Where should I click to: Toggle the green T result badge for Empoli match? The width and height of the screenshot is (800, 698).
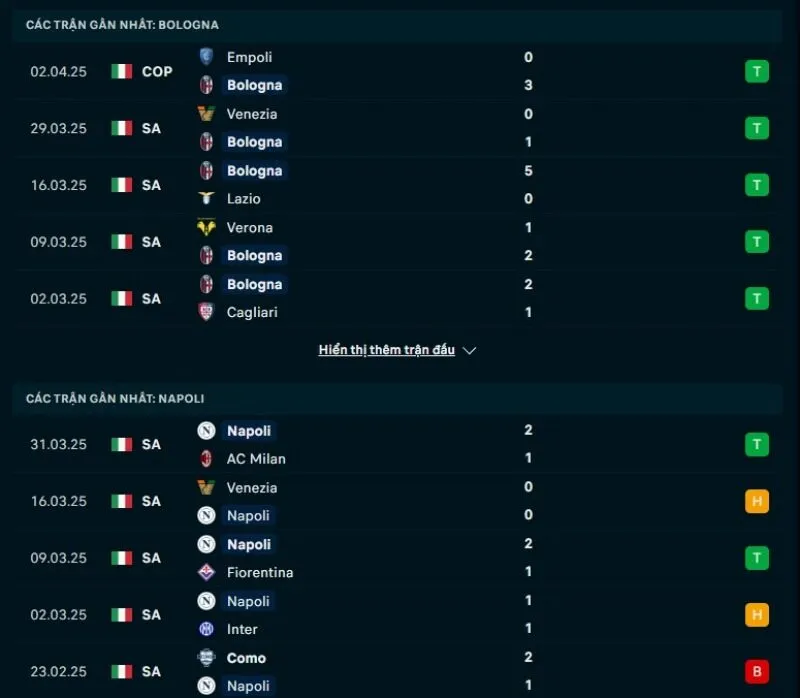coord(757,70)
